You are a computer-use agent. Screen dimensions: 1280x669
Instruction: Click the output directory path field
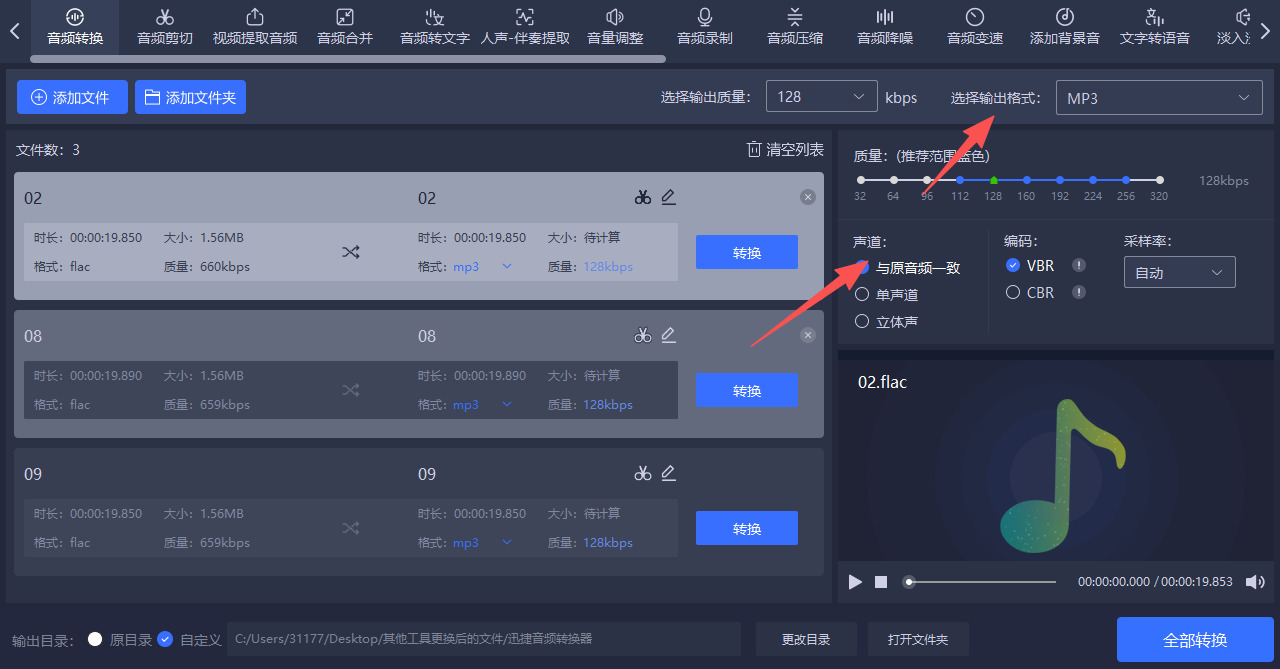click(x=484, y=639)
